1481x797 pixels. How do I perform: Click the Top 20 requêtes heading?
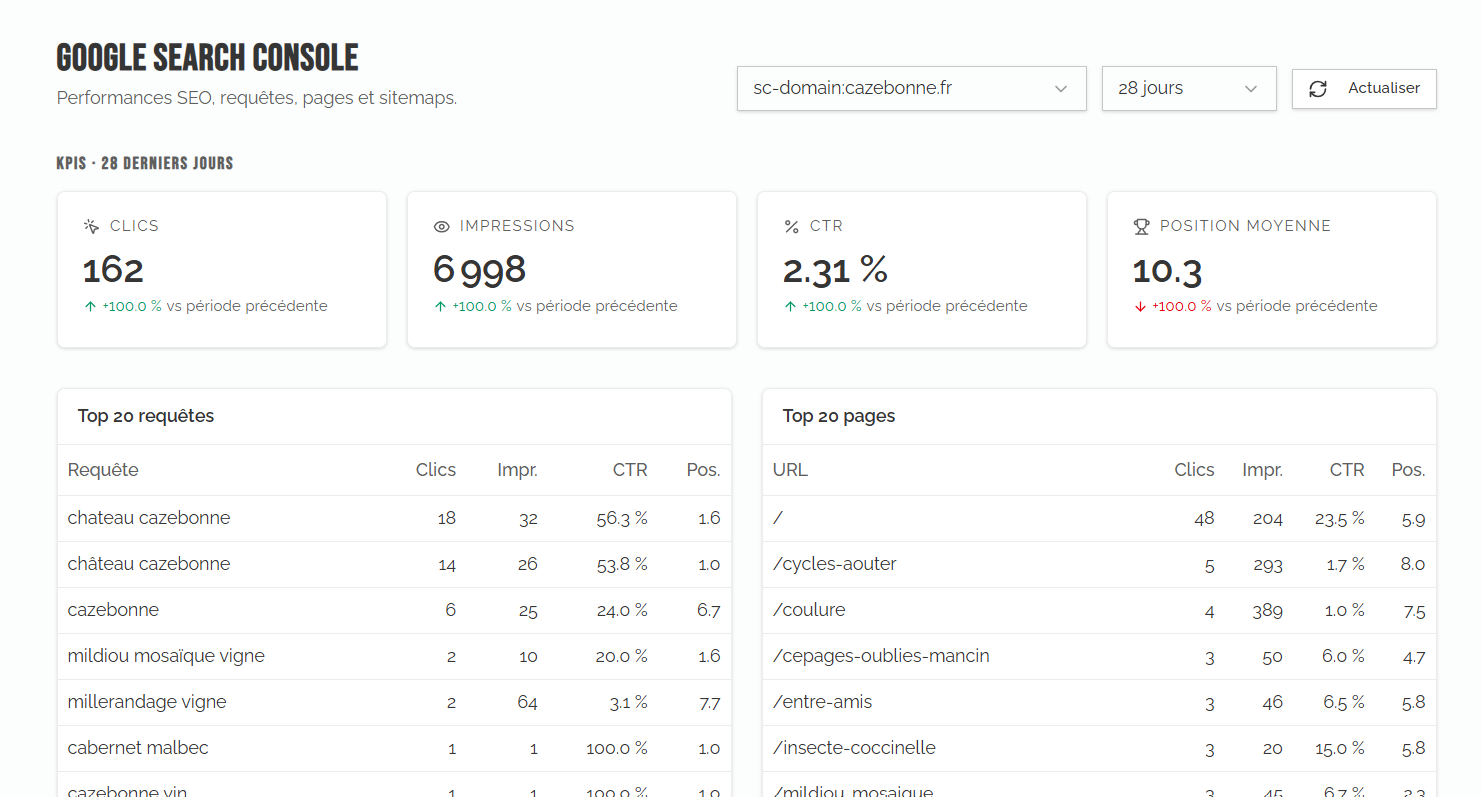point(146,416)
